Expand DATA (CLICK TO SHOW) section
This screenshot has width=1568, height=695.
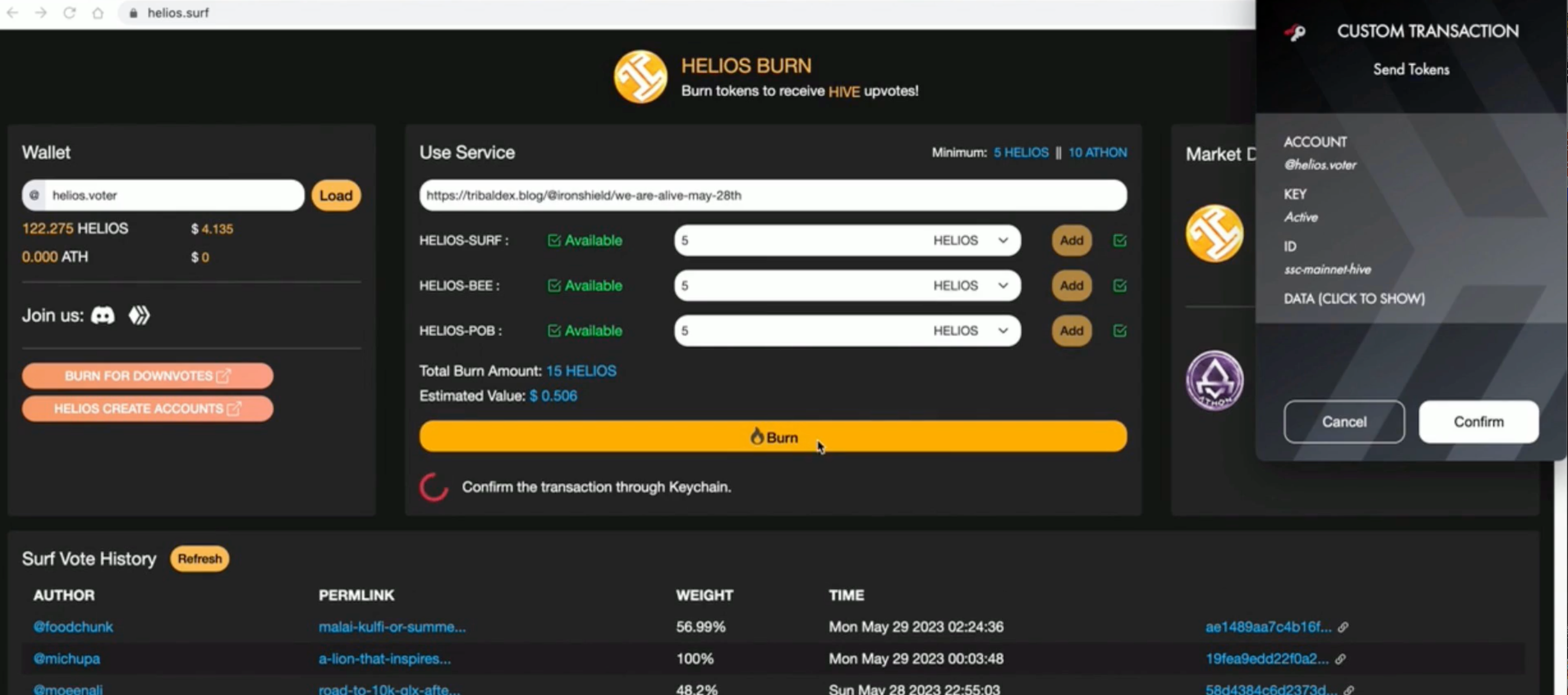pos(1353,299)
